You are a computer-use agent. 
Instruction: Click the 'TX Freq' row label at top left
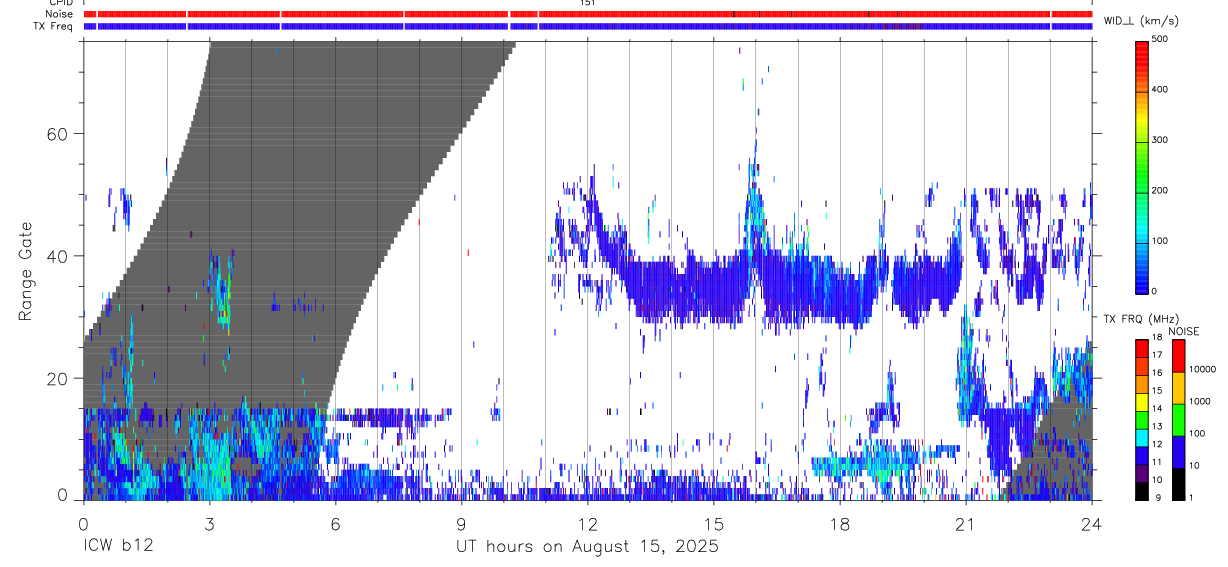coord(54,26)
